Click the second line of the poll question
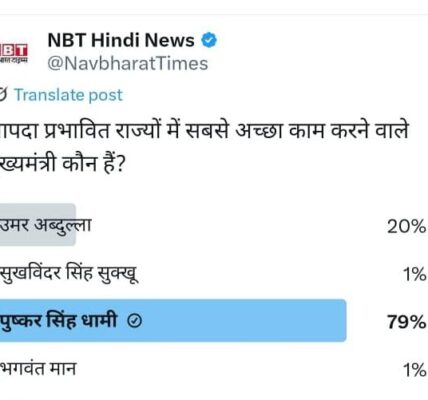 click(x=62, y=164)
